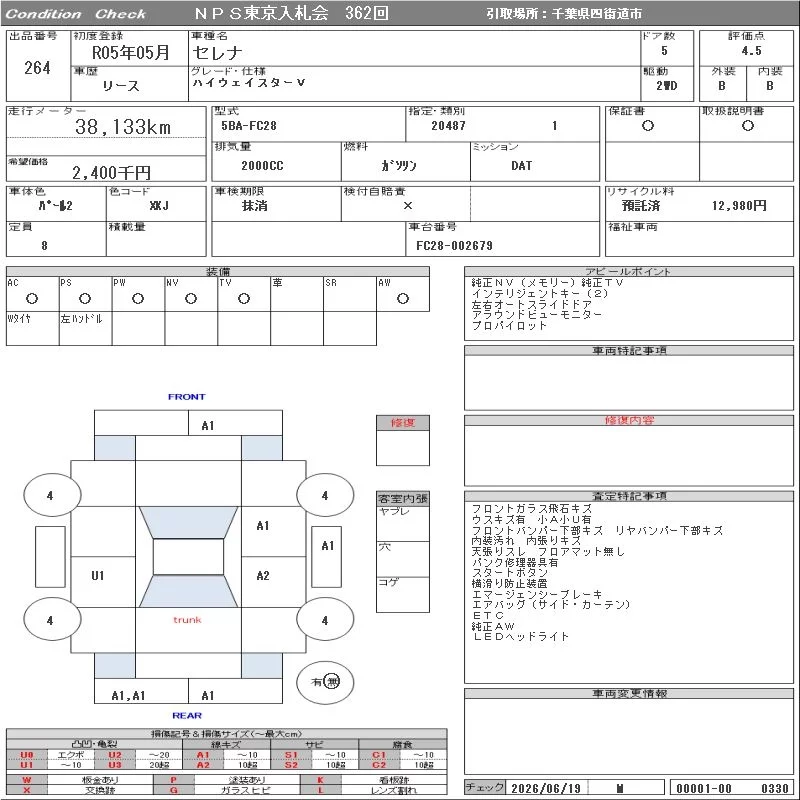800x800 pixels.
Task: Click the circle under 取扱説明書
Action: pos(747,126)
